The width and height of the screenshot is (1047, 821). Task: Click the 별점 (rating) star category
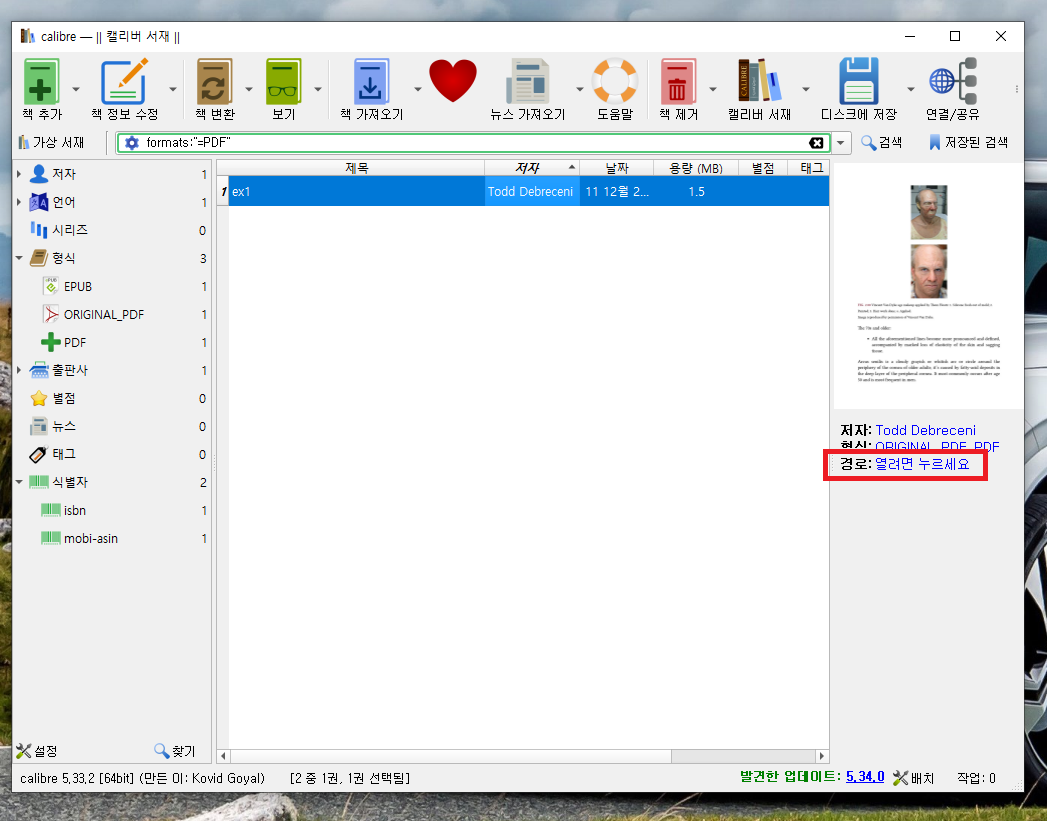53,398
